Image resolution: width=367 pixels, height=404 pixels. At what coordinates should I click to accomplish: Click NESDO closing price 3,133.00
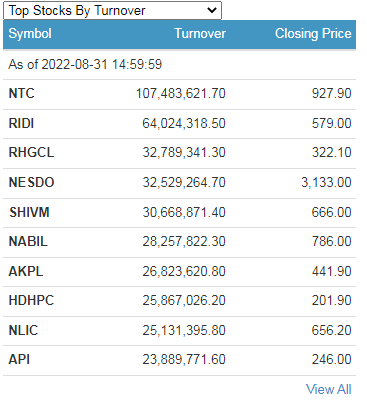(x=326, y=182)
